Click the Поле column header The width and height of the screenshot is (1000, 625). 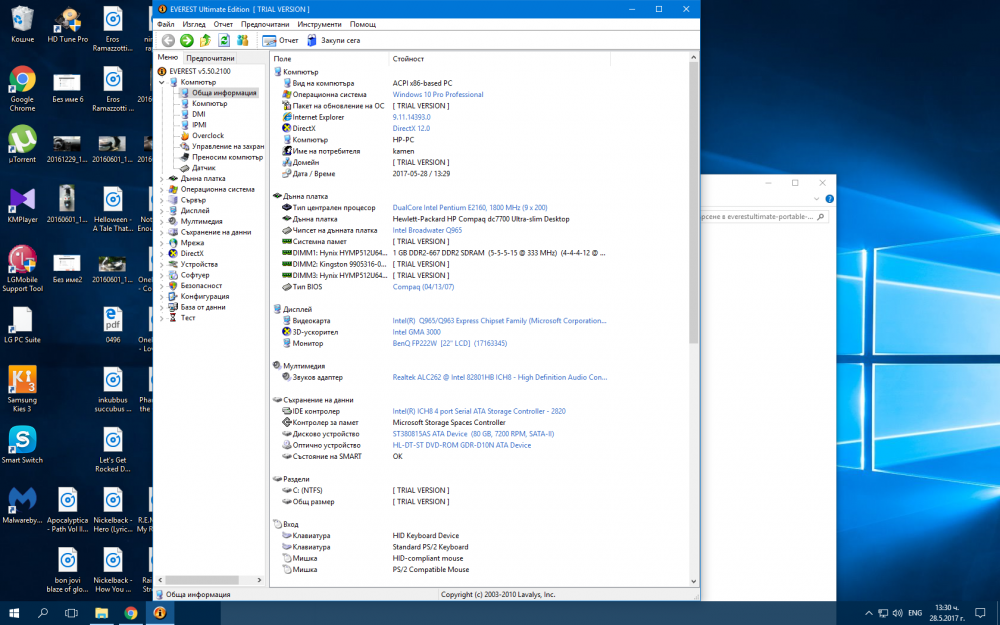pos(329,59)
